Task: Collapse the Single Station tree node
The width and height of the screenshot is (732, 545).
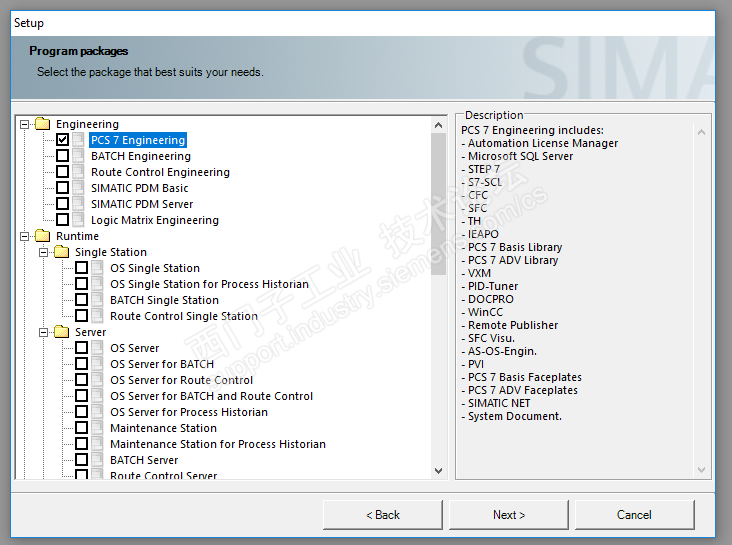Action: (43, 252)
